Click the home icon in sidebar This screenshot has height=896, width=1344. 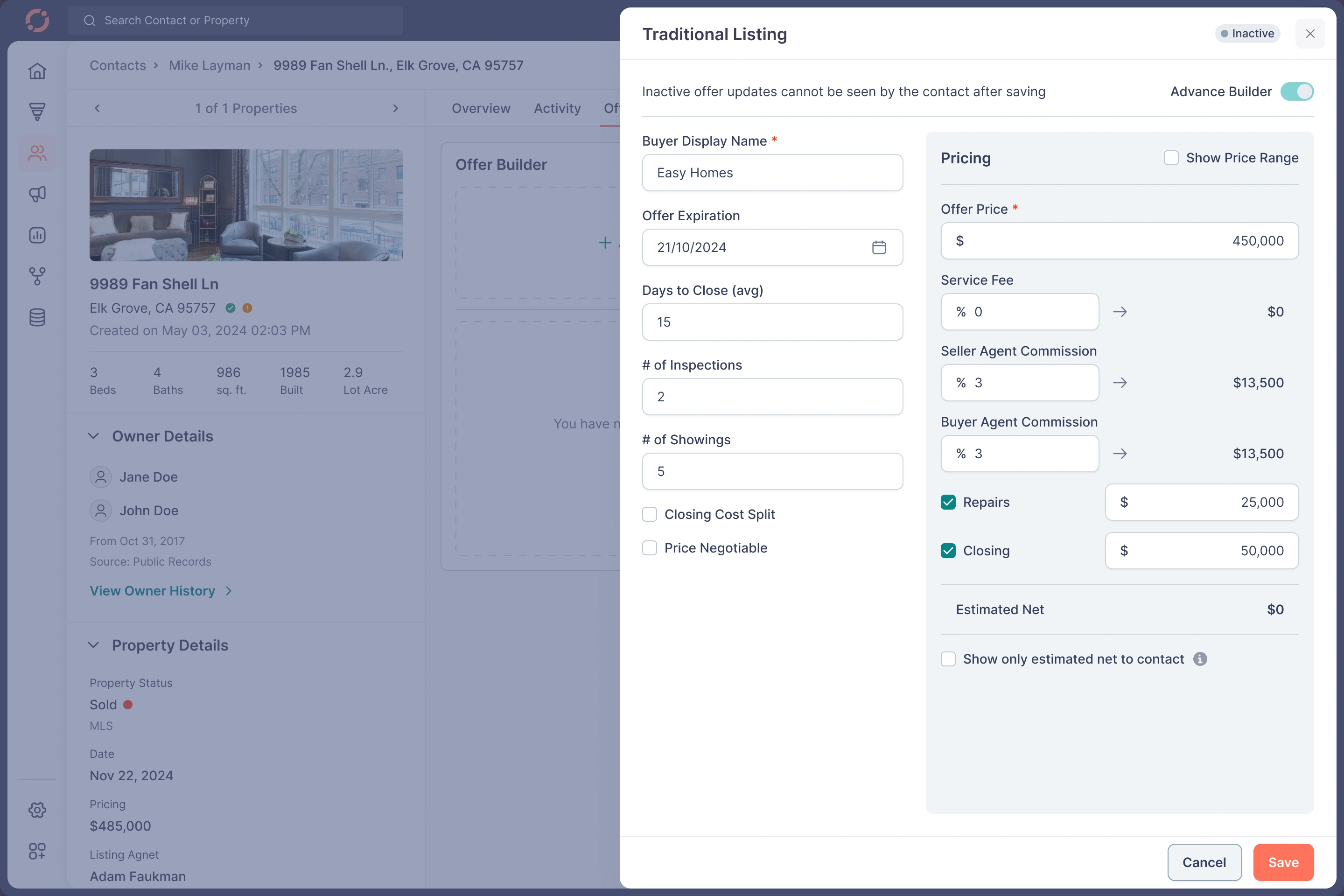tap(37, 71)
